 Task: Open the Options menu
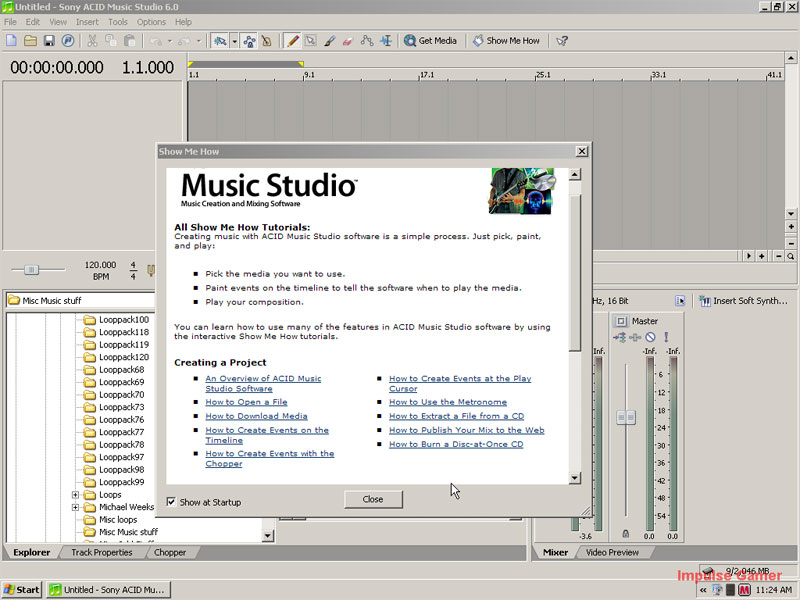[x=151, y=22]
